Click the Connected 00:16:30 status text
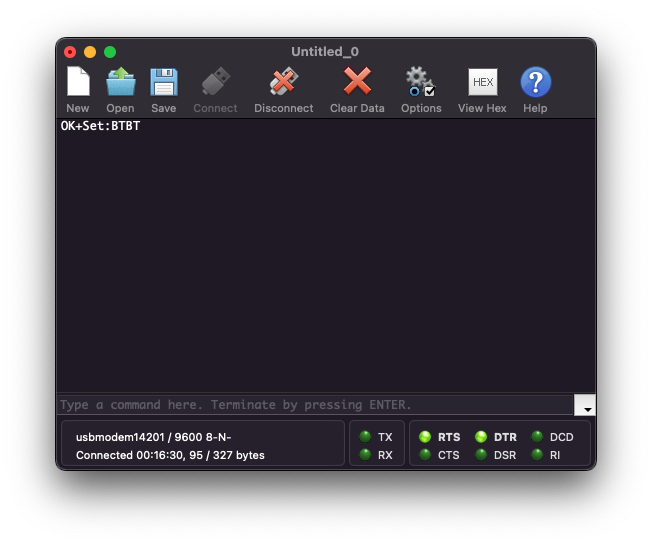This screenshot has height=544, width=652. [170, 455]
